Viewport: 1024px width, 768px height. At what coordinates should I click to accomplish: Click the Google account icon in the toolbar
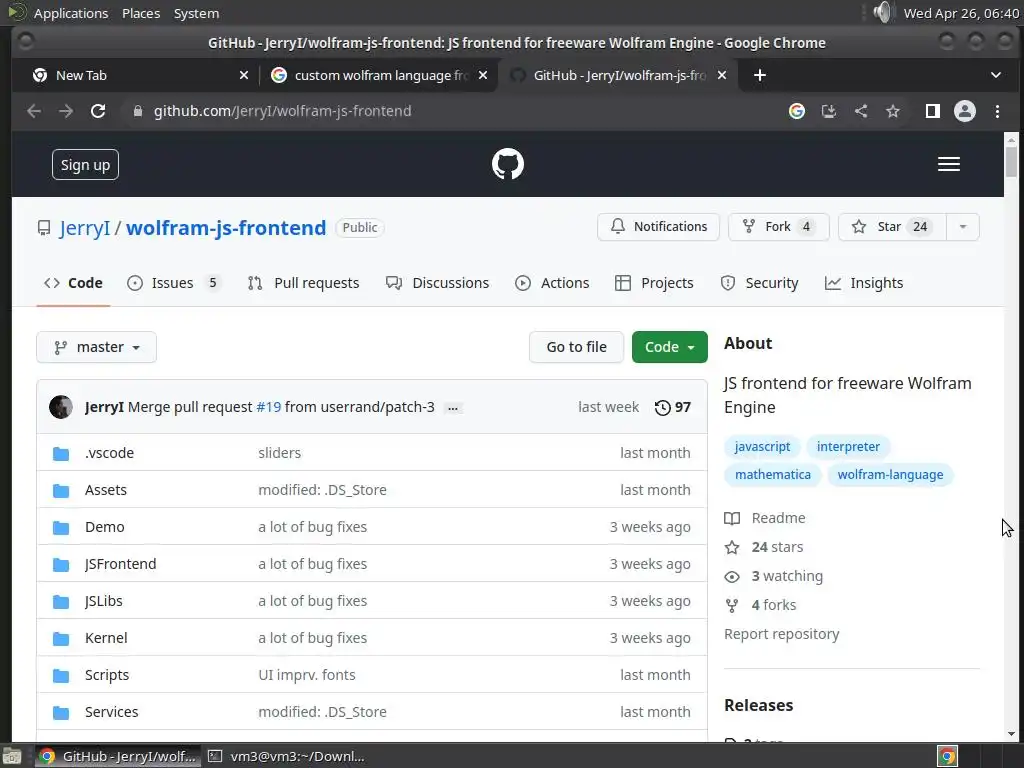[797, 111]
